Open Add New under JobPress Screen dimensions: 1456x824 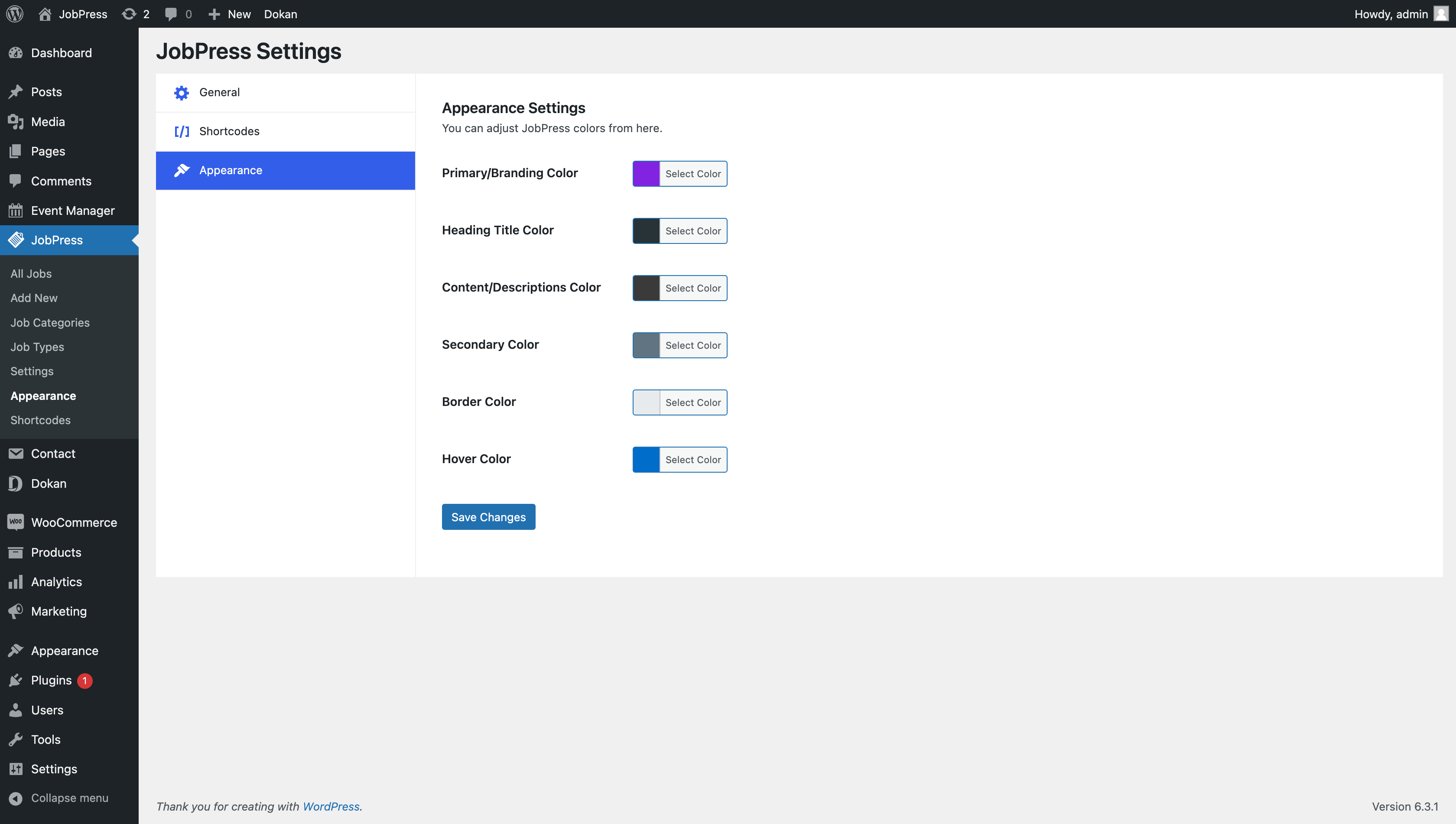34,298
